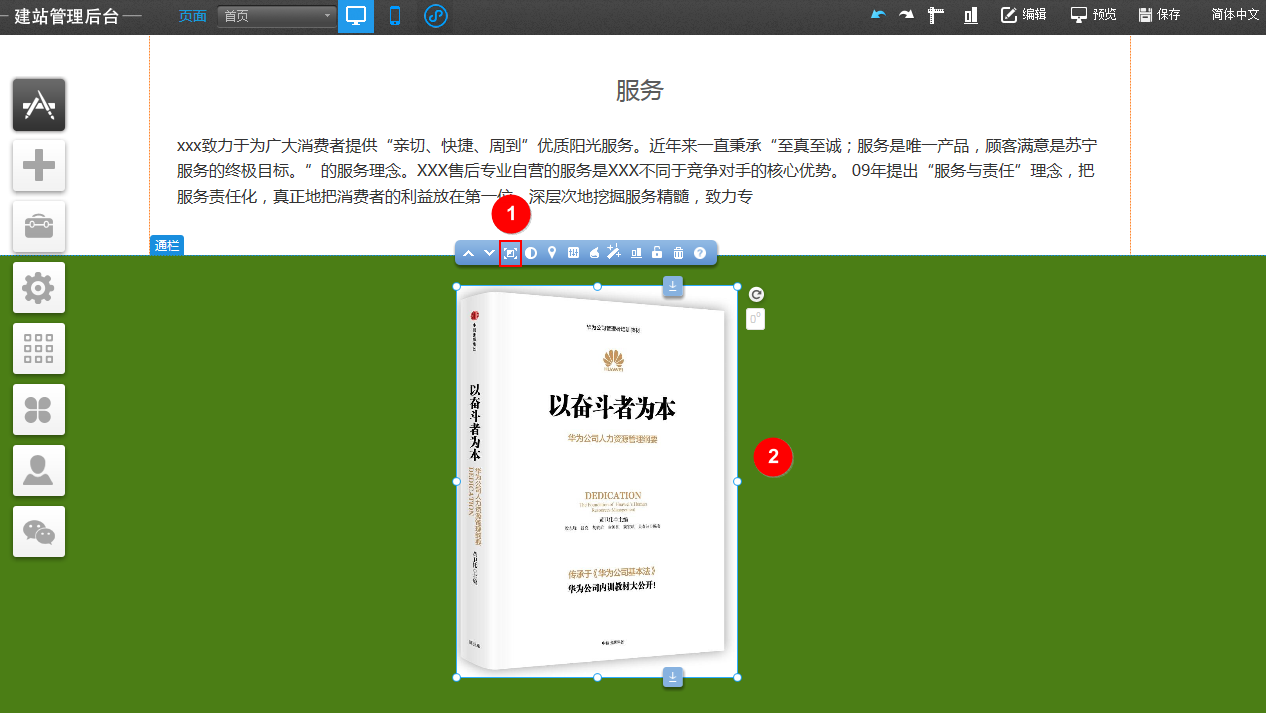Click the 编辑 edit button
The image size is (1266, 713).
pyautogui.click(x=1024, y=15)
